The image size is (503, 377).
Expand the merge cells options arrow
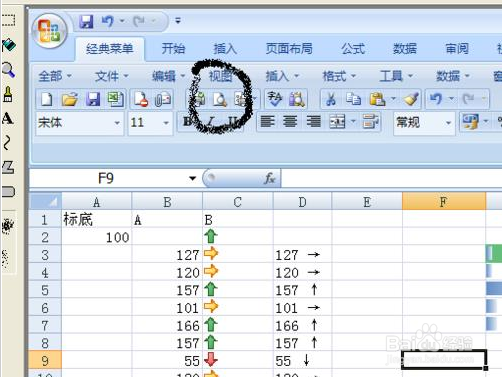click(x=353, y=122)
